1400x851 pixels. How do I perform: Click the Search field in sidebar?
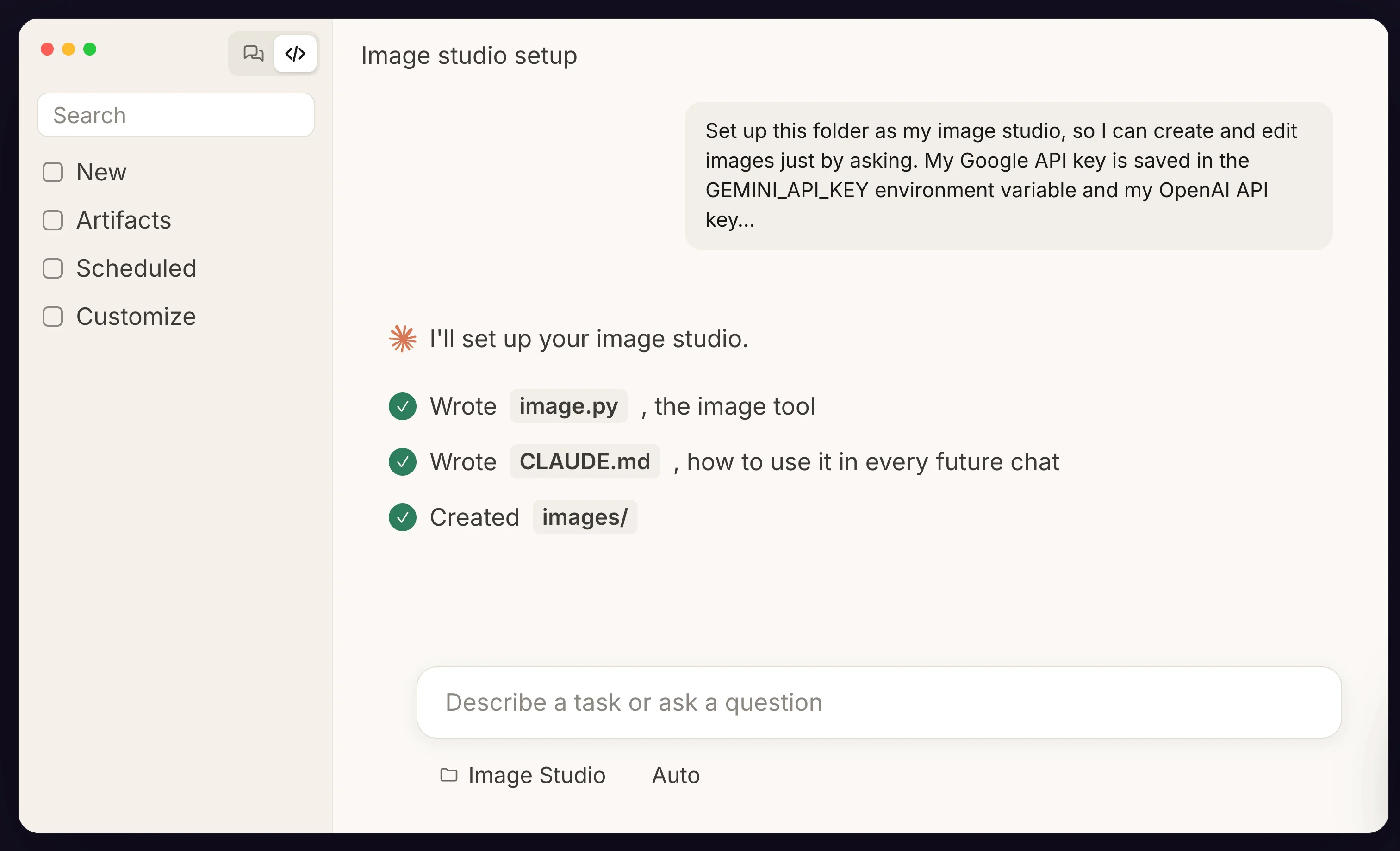(175, 115)
